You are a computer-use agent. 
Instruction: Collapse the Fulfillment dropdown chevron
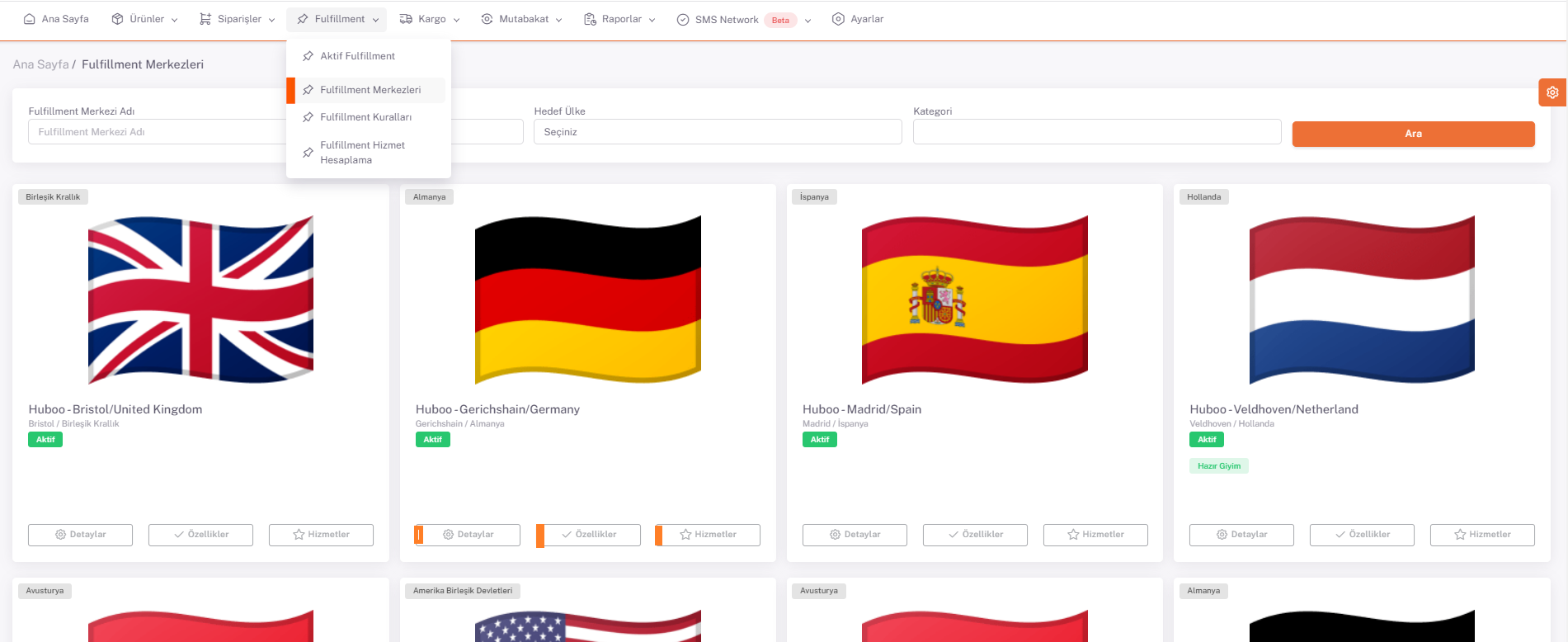coord(375,20)
